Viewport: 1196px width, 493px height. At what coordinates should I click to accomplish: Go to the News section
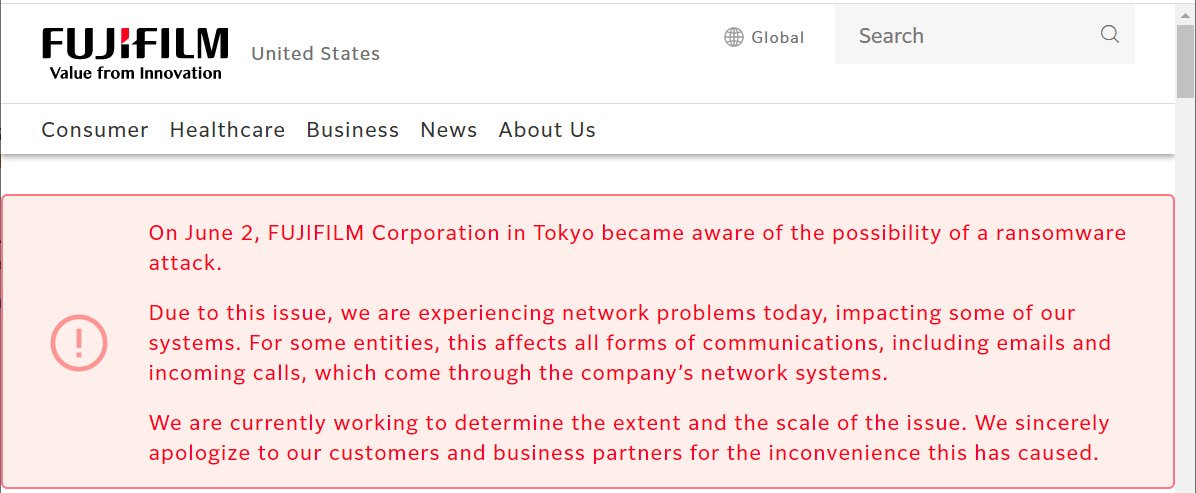tap(448, 130)
